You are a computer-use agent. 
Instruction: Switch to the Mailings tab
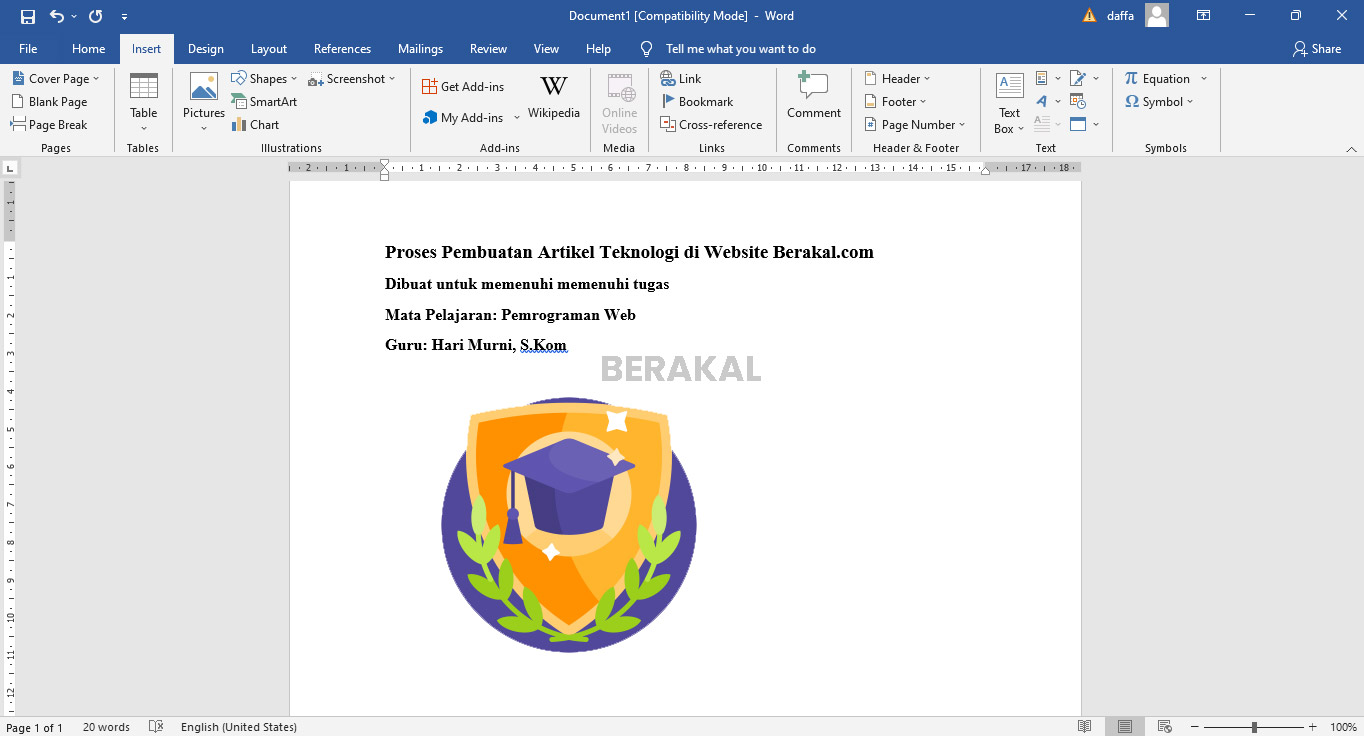click(x=420, y=49)
